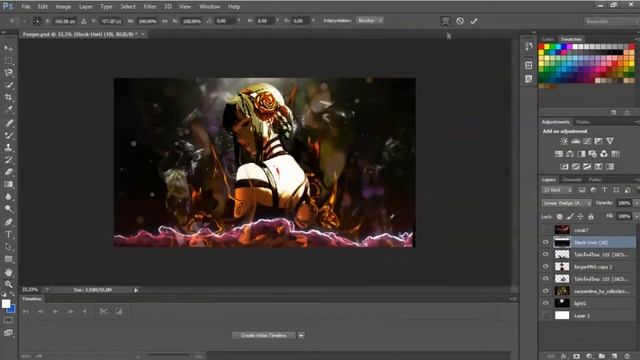
Task: Open the workspace switcher dropdown
Action: pyautogui.click(x=611, y=21)
